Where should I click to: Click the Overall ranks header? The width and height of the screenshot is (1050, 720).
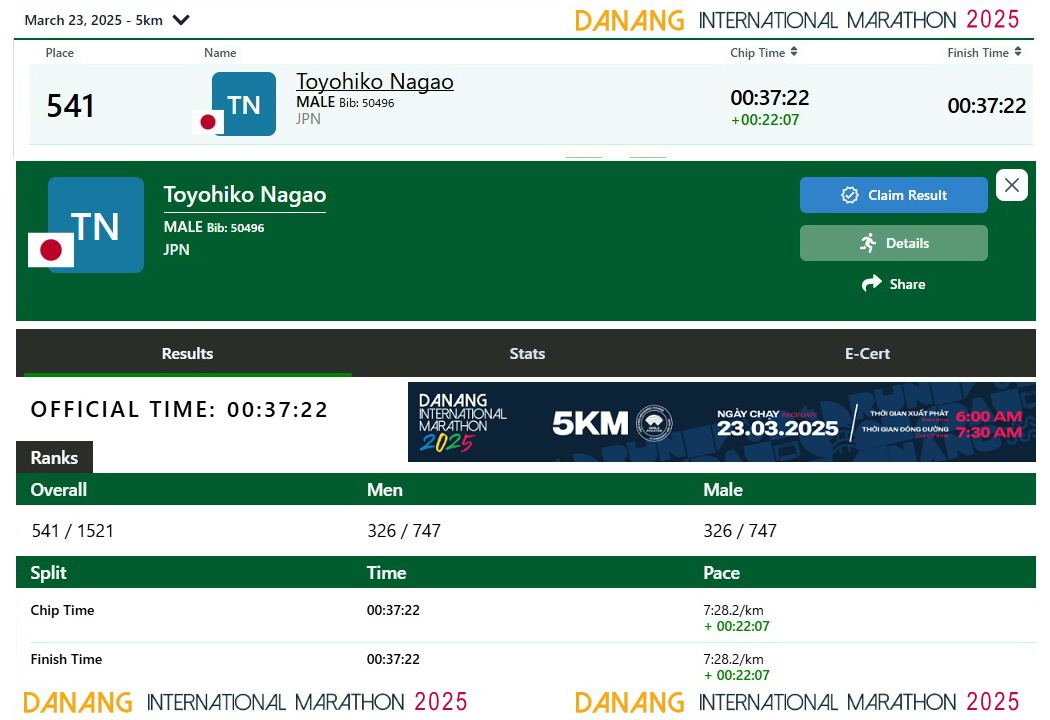click(x=59, y=490)
